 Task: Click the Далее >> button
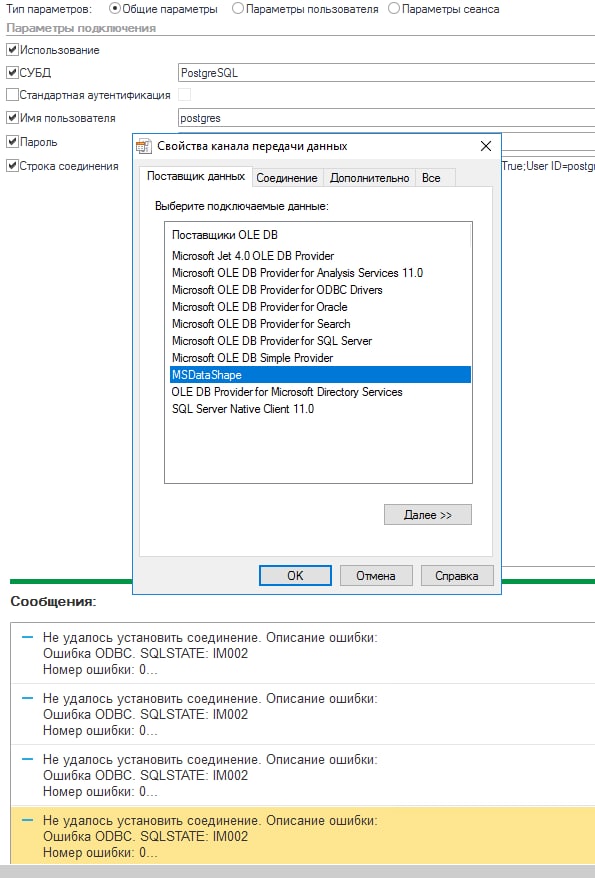click(x=428, y=515)
